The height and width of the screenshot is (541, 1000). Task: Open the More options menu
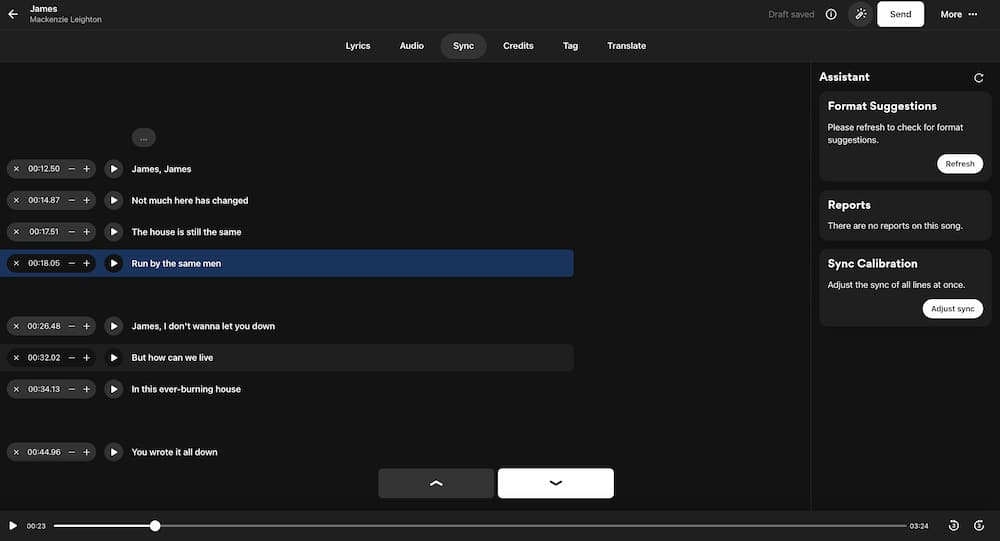[x=959, y=14]
